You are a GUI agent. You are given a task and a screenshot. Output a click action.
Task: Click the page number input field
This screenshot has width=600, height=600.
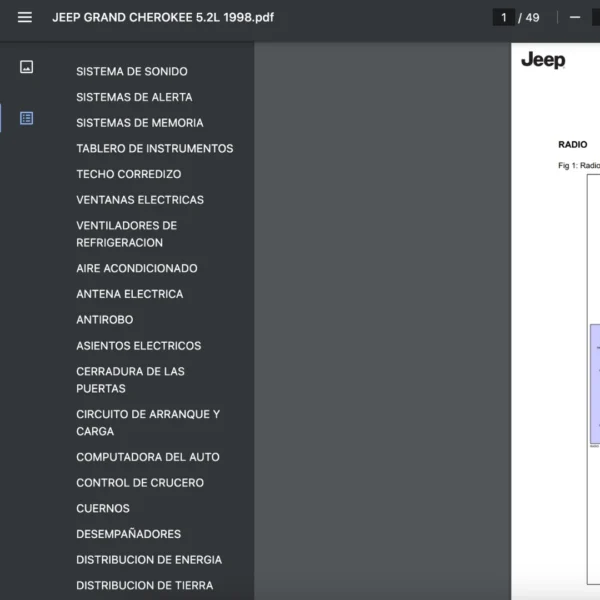504,17
